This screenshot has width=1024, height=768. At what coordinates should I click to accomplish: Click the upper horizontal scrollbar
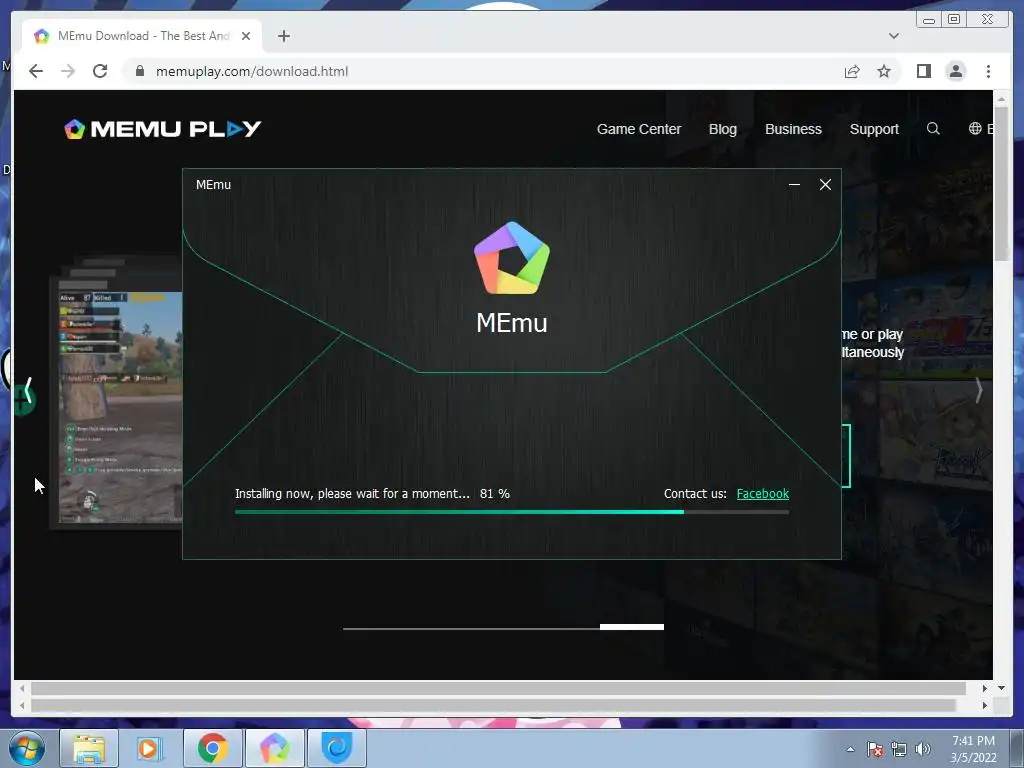[x=498, y=688]
